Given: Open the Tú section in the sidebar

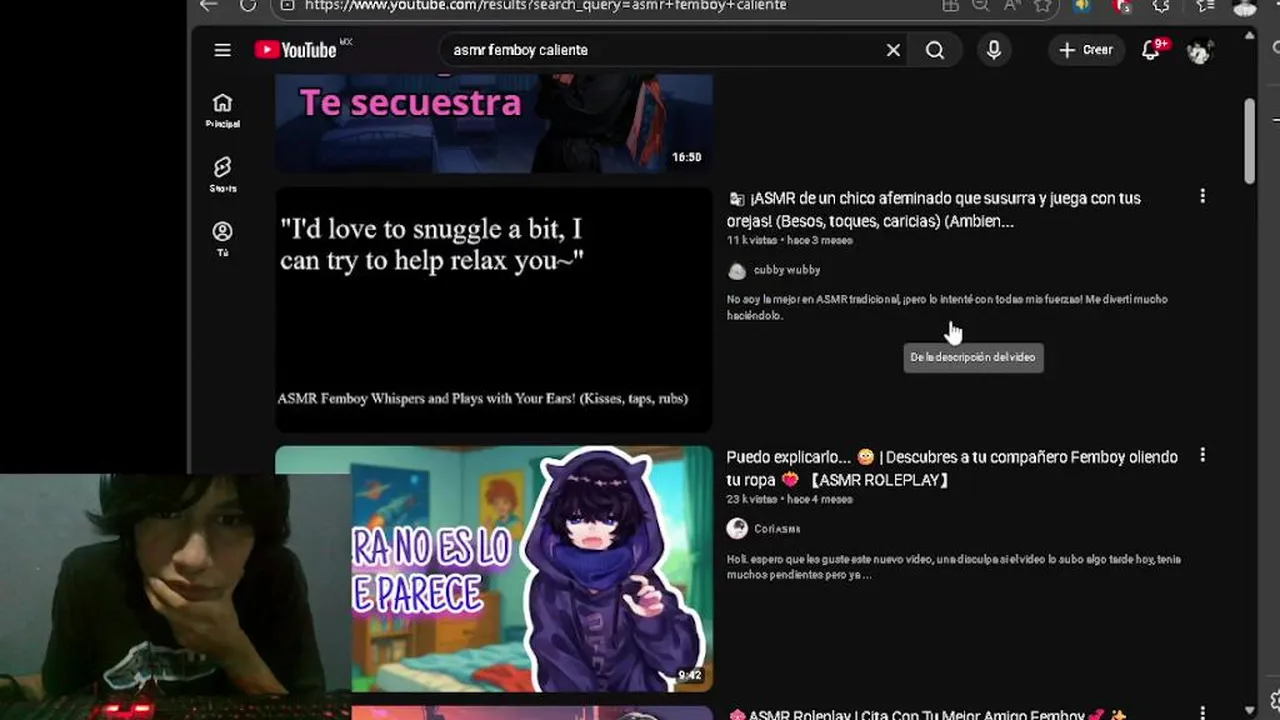Looking at the screenshot, I should (222, 239).
